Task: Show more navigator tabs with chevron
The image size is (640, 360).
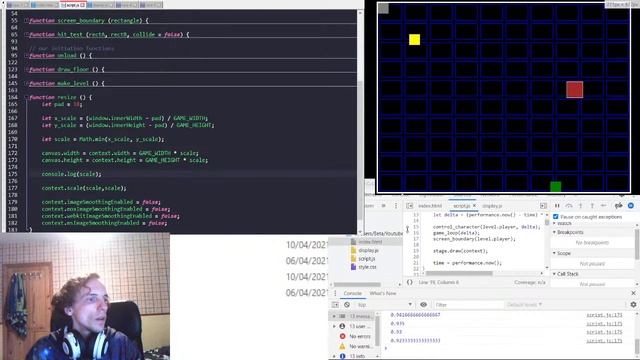Action: pyautogui.click(x=384, y=206)
